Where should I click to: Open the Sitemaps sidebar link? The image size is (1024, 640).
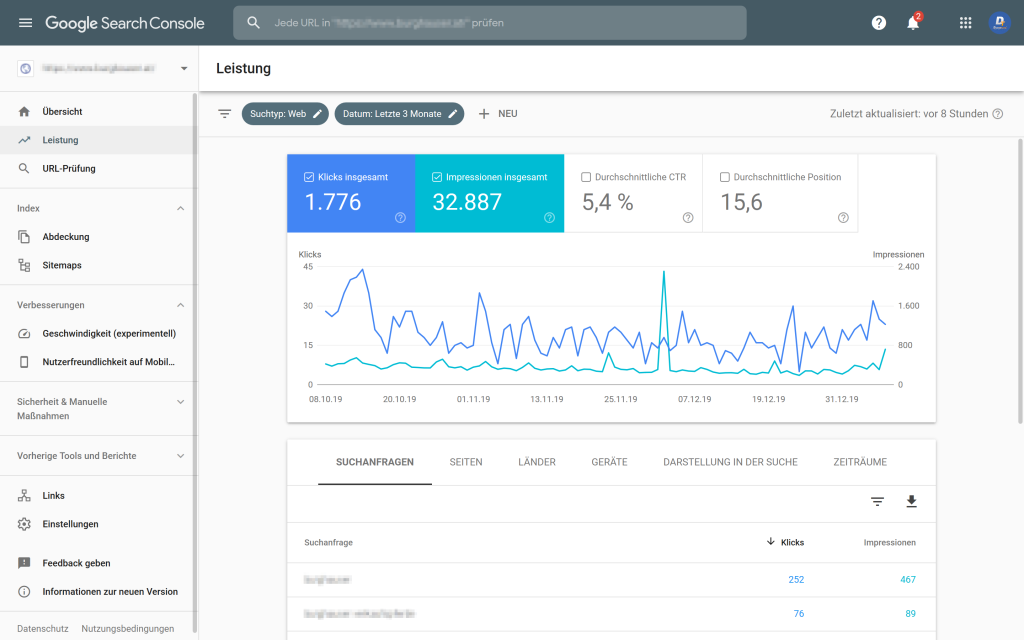click(x=62, y=265)
